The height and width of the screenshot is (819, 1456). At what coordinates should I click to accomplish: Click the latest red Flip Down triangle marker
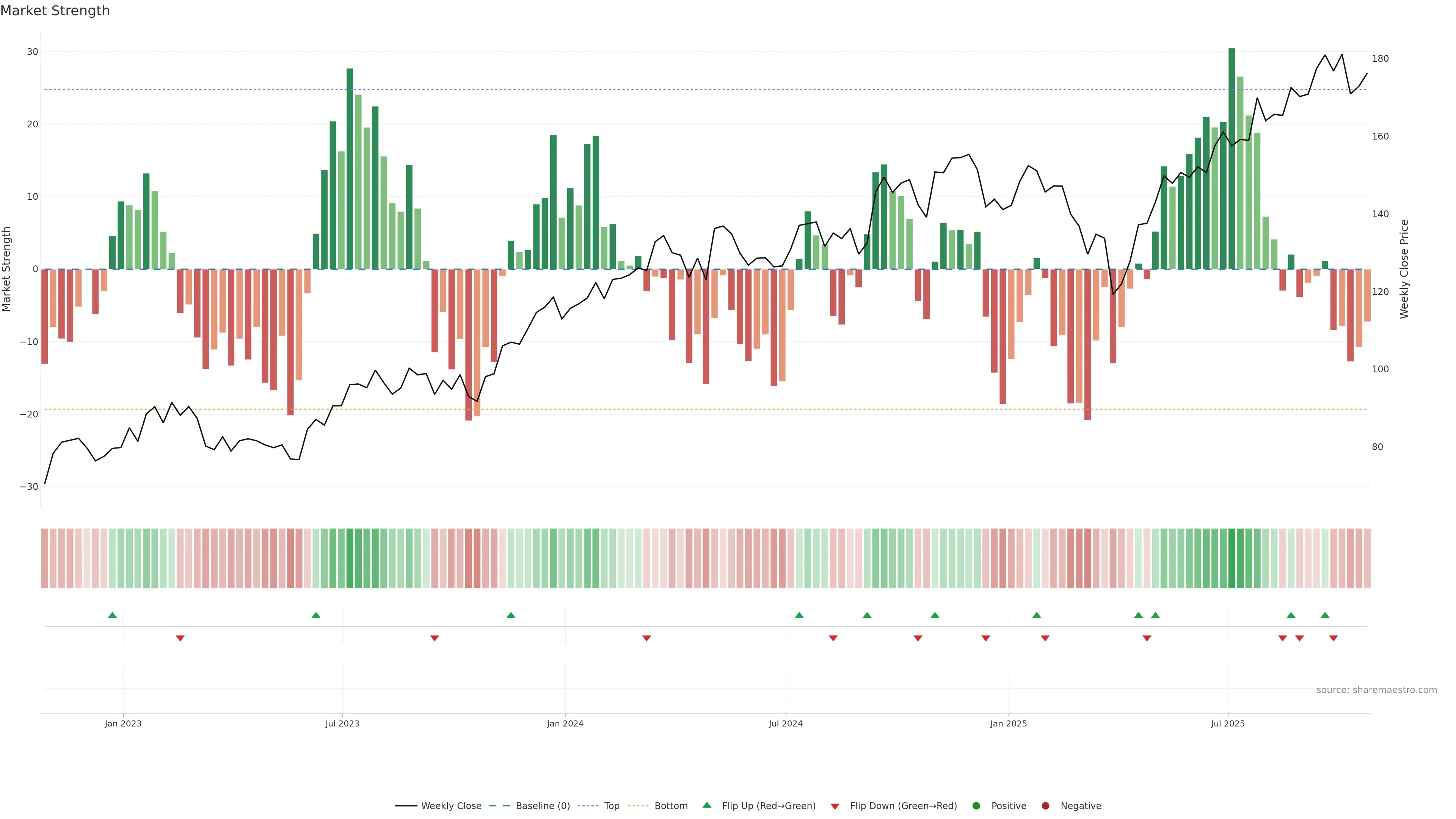[x=1334, y=638]
